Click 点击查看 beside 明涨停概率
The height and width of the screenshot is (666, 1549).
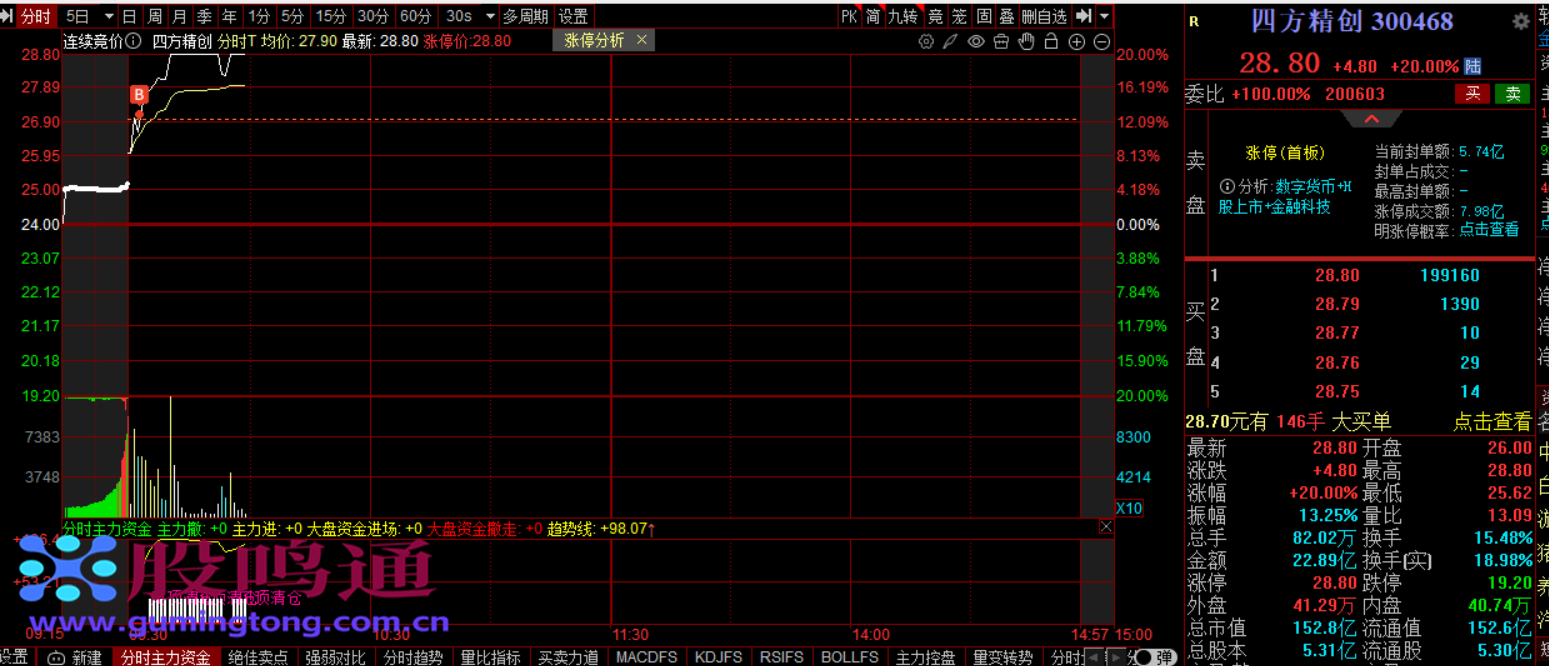(1489, 229)
